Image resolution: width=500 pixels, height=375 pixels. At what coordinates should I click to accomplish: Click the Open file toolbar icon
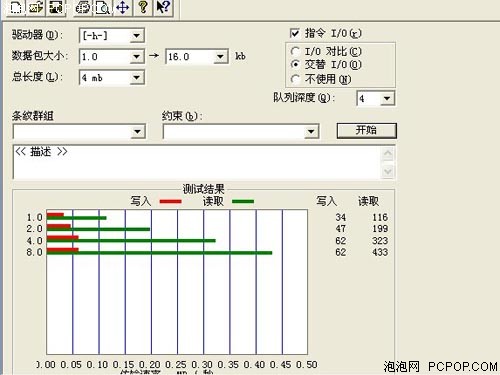35,7
